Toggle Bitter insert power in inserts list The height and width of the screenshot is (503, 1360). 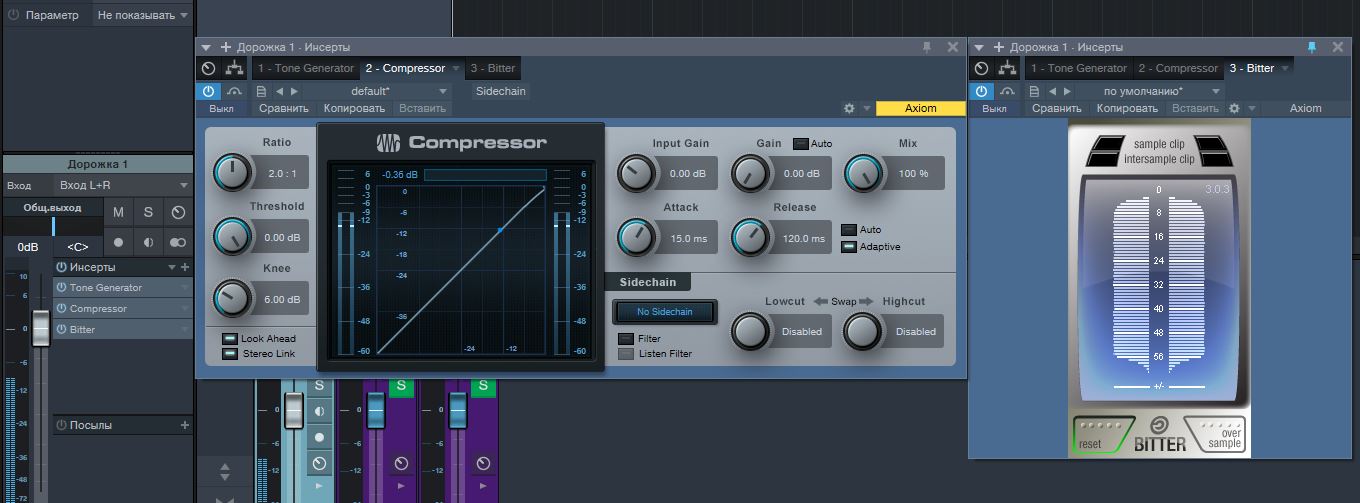pyautogui.click(x=62, y=329)
